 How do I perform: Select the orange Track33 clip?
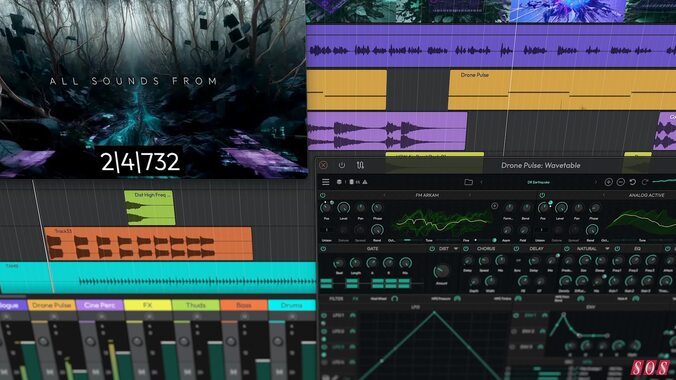click(148, 244)
